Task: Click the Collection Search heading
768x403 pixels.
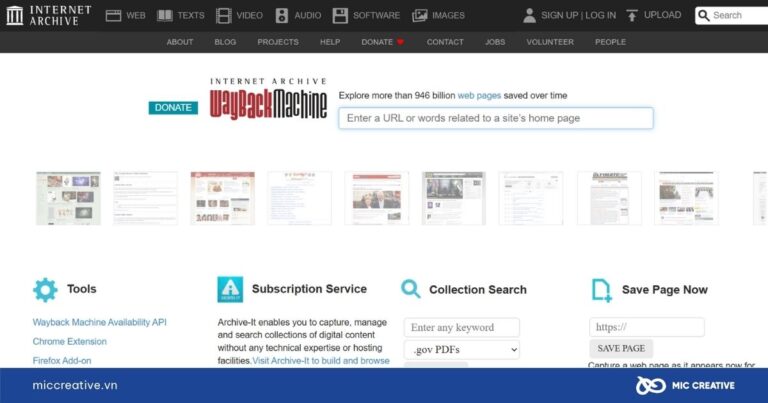Action: pos(478,290)
